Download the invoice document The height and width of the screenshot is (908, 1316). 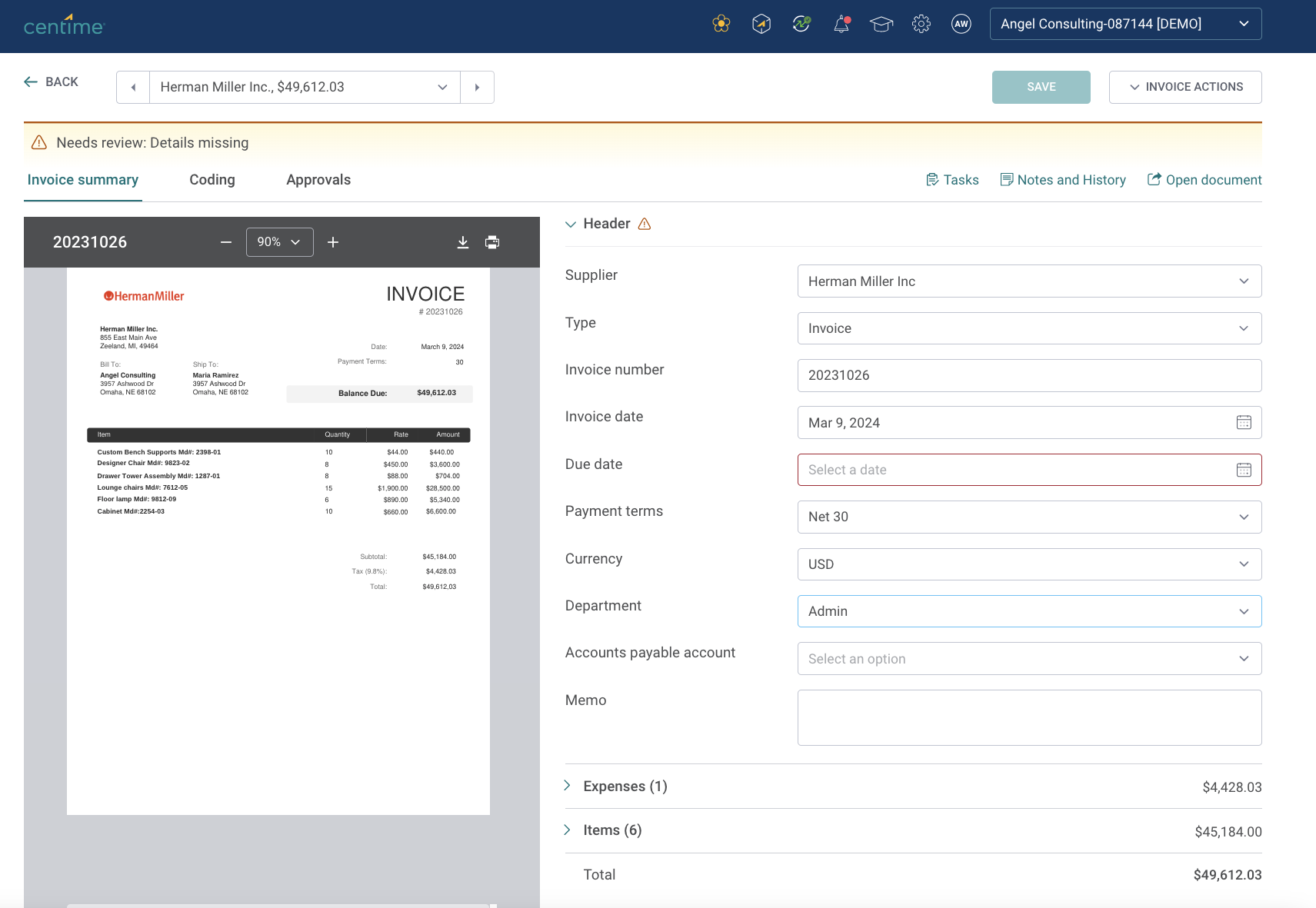tap(462, 242)
